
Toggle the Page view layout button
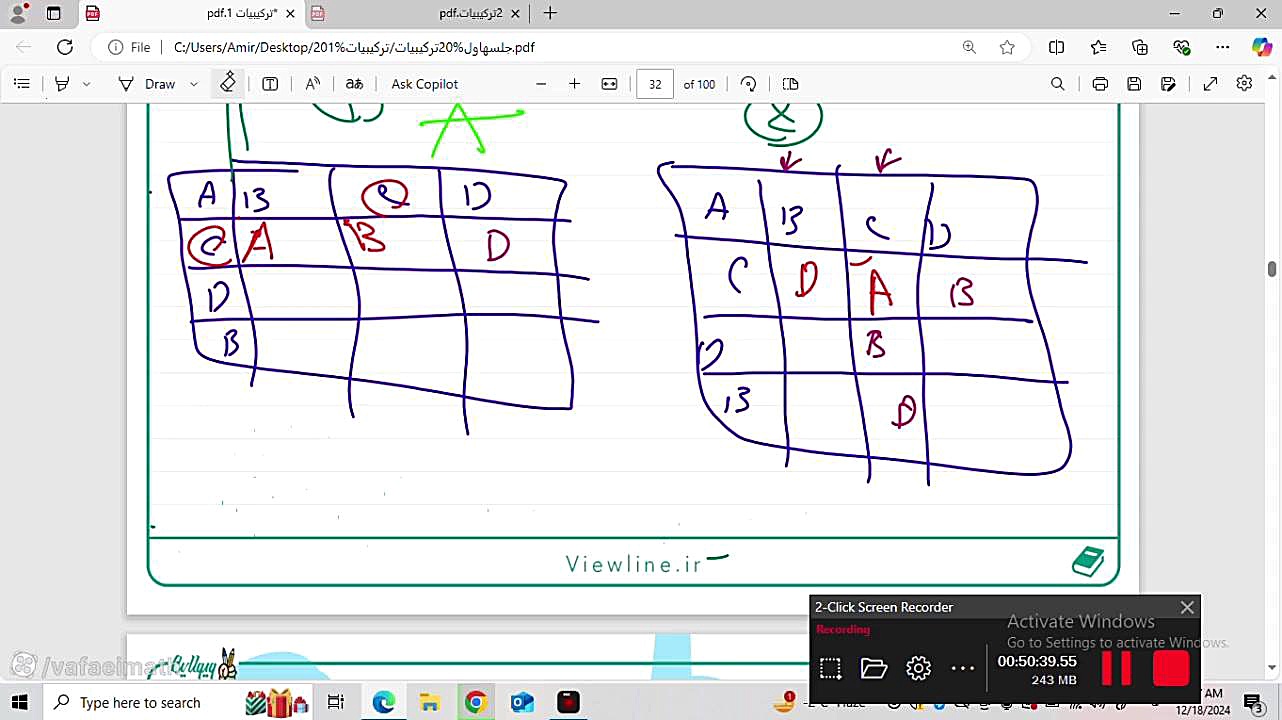(x=790, y=84)
